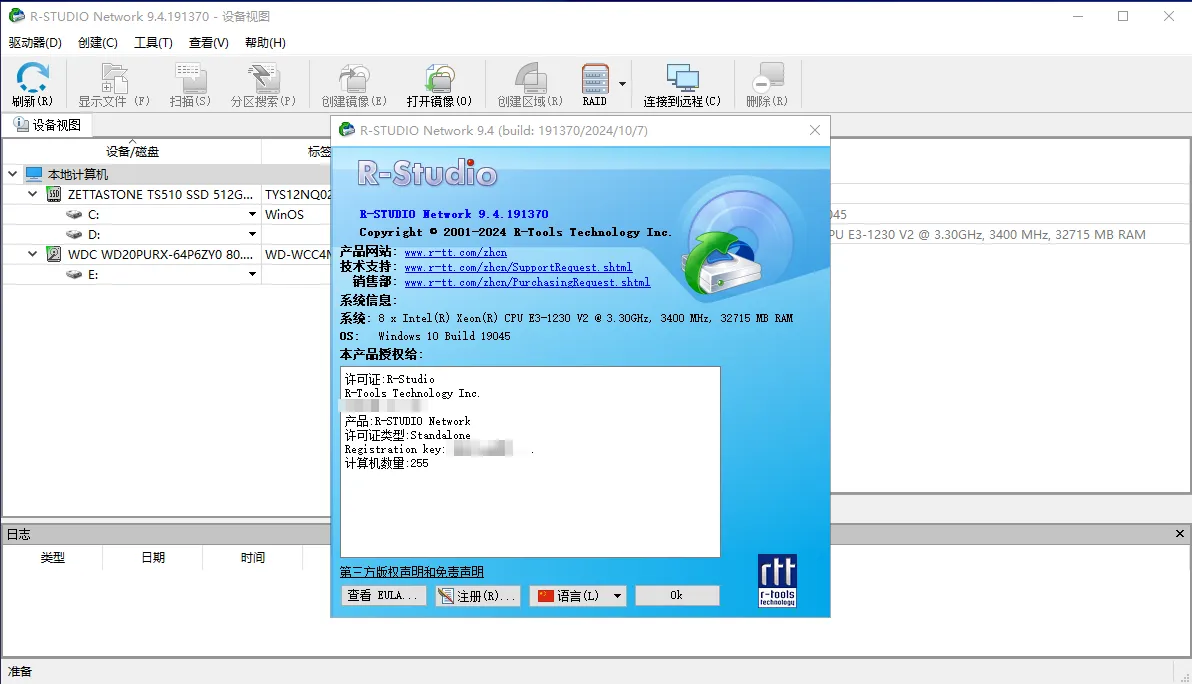This screenshot has width=1192, height=684.
Task: Click the 设备/磁盘 column header
Action: click(132, 151)
